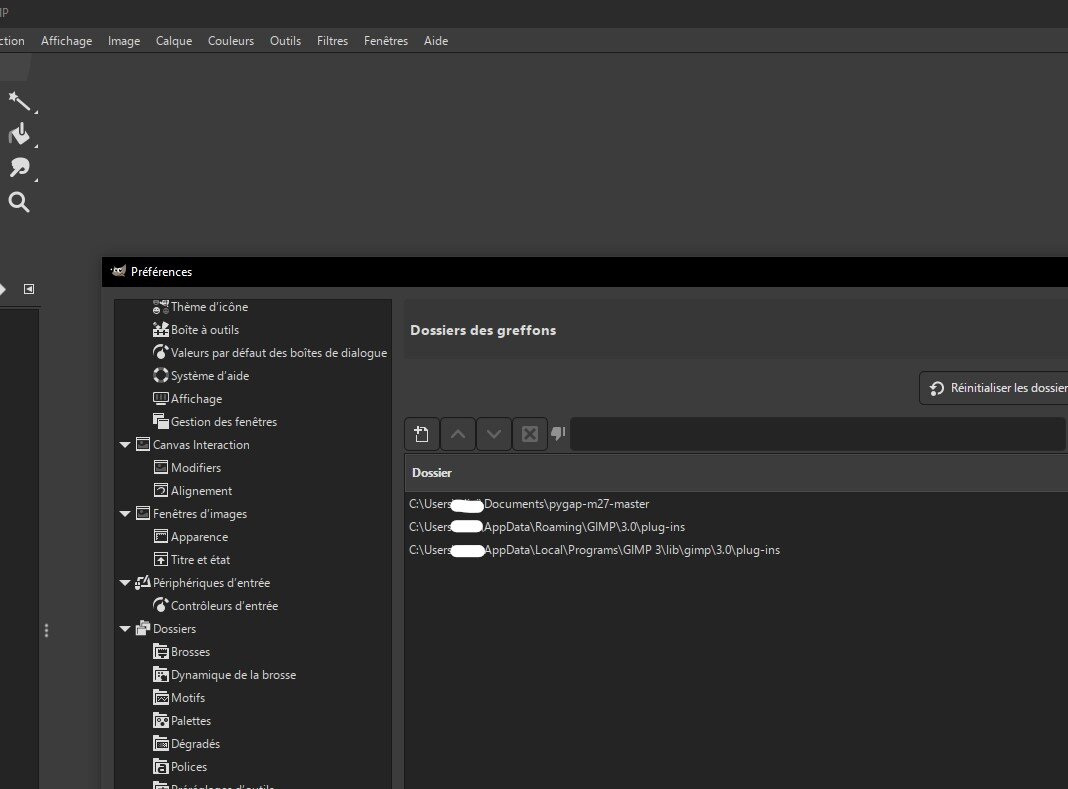1068x789 pixels.
Task: Select the AppData\Roaming\GIMP\3.0\plug-ins path row
Action: click(736, 527)
